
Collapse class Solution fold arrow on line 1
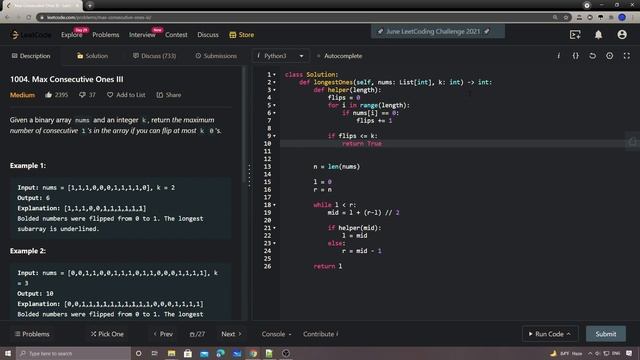point(274,75)
